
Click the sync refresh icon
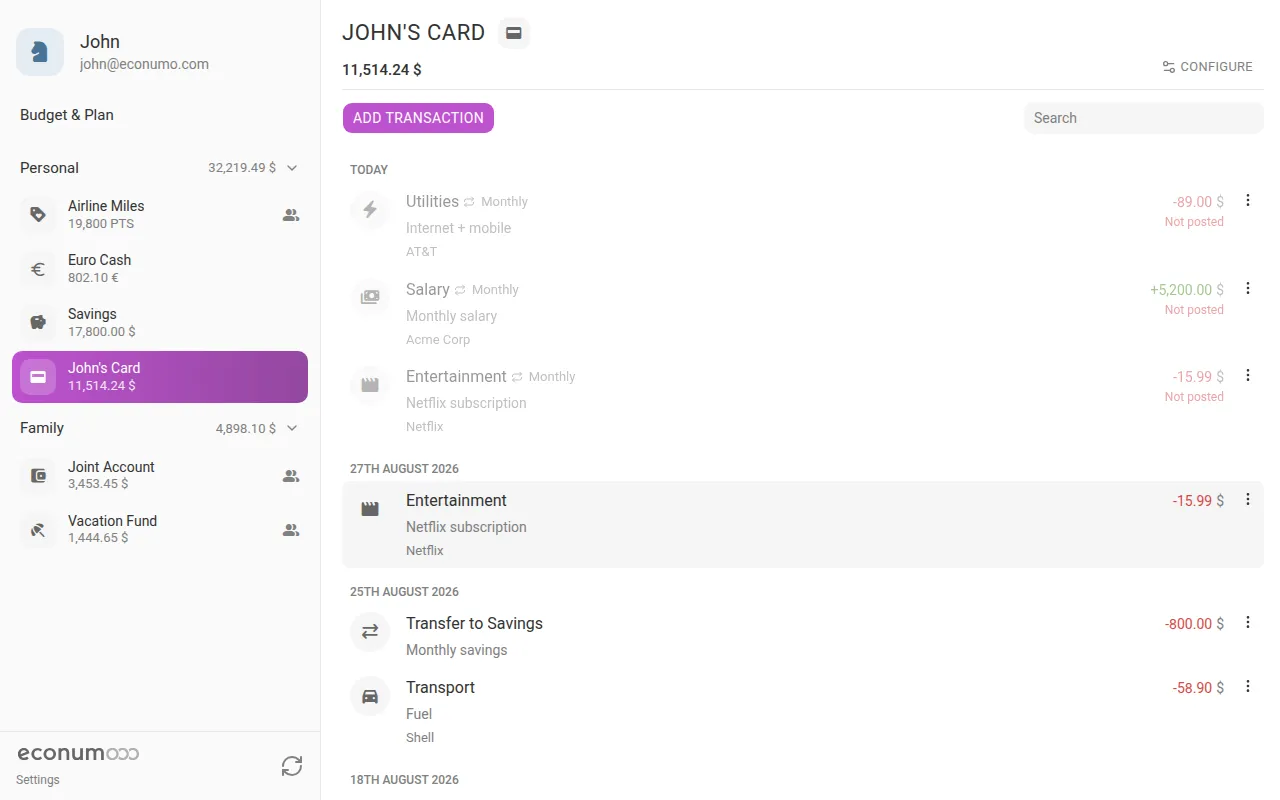pos(292,766)
